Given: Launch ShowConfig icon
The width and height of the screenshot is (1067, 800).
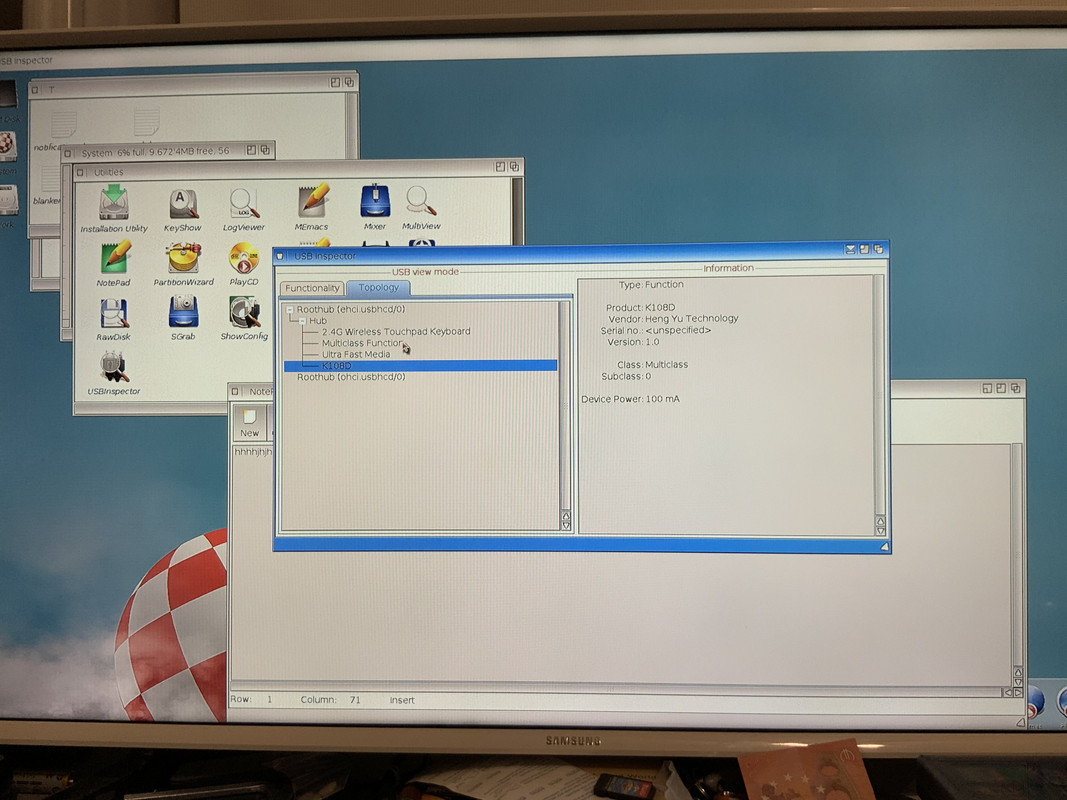Looking at the screenshot, I should pos(244,317).
